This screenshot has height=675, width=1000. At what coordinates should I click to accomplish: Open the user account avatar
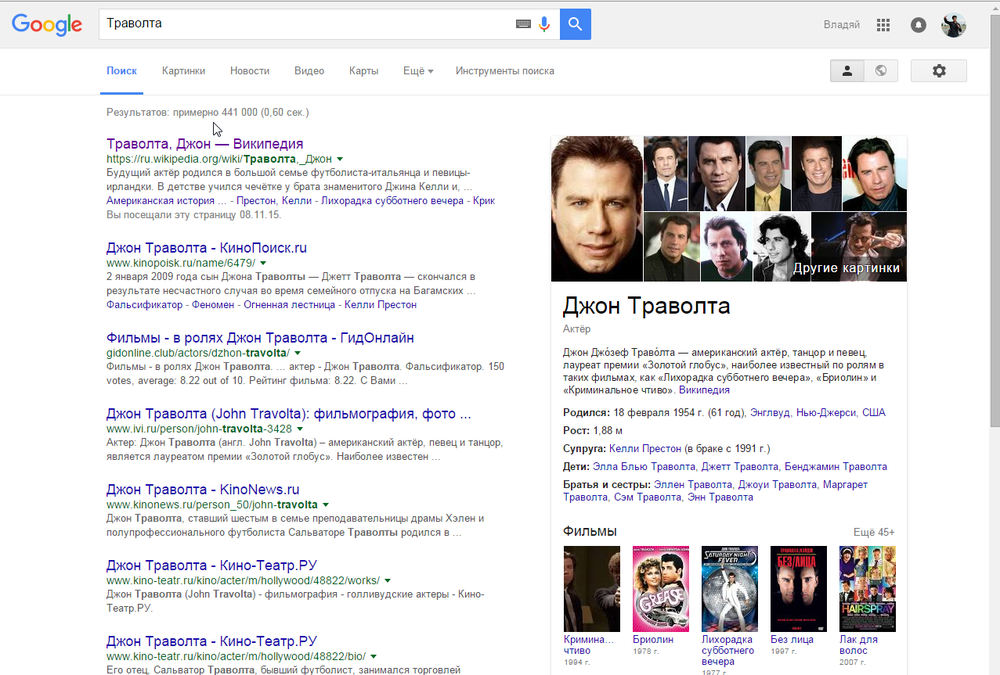pos(953,25)
